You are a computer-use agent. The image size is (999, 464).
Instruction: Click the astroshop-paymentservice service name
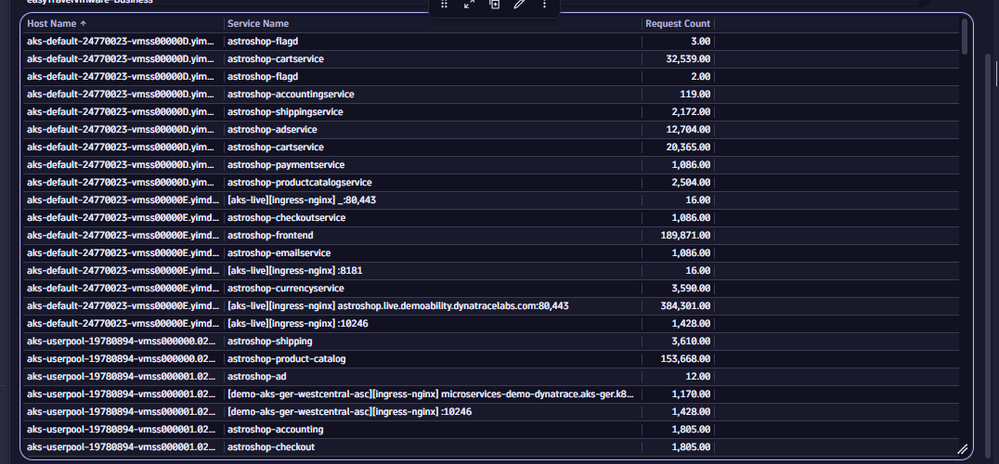point(286,165)
